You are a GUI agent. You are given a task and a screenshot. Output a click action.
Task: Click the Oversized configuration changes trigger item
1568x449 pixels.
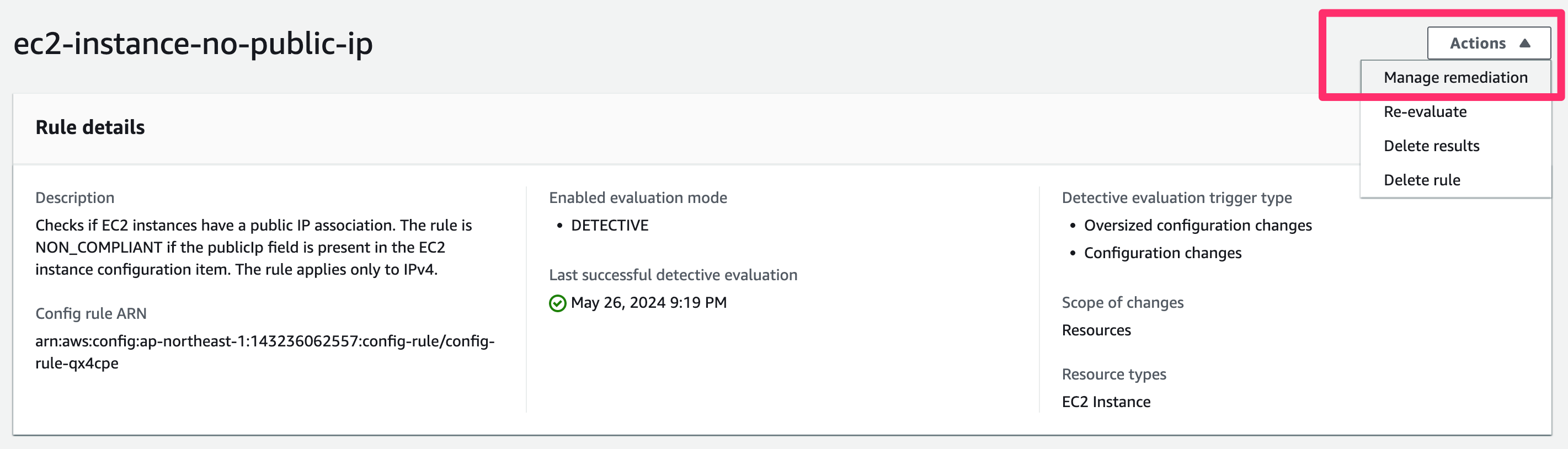(x=1197, y=225)
